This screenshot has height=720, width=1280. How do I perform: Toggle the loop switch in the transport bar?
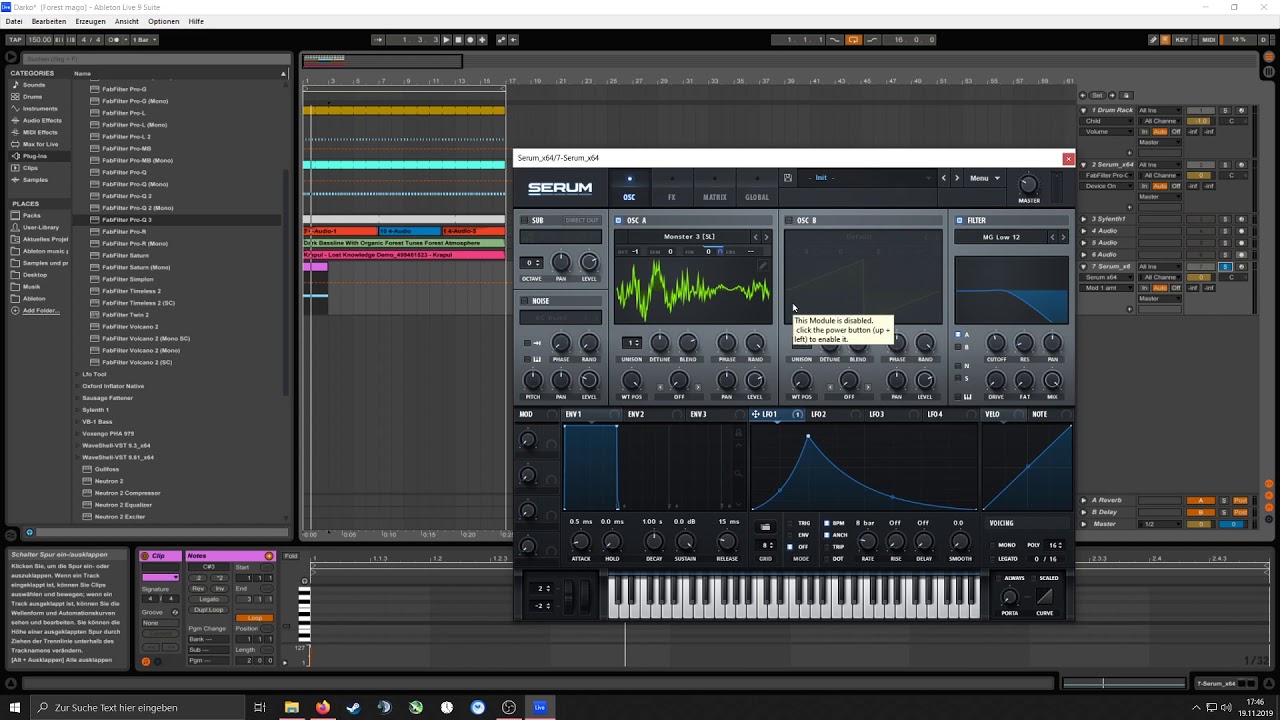point(853,40)
